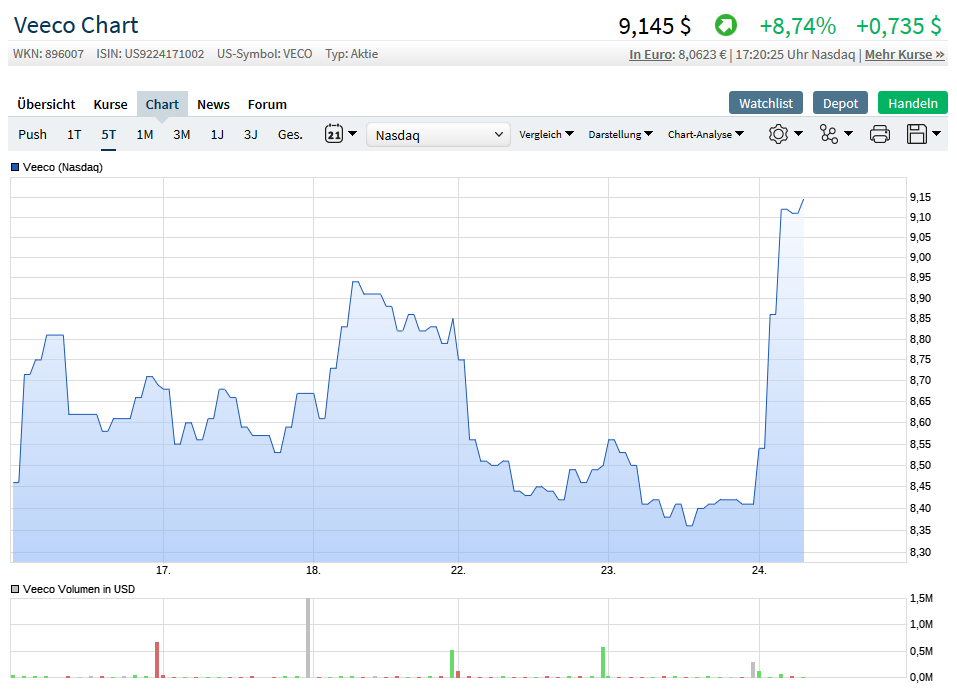Open the Darstellung dropdown

621,134
